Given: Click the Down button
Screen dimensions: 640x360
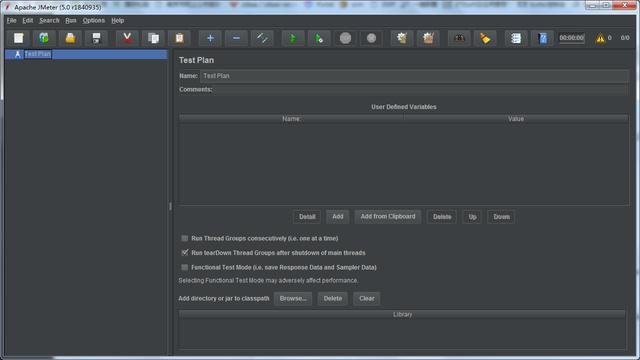Looking at the screenshot, I should click(x=501, y=217).
